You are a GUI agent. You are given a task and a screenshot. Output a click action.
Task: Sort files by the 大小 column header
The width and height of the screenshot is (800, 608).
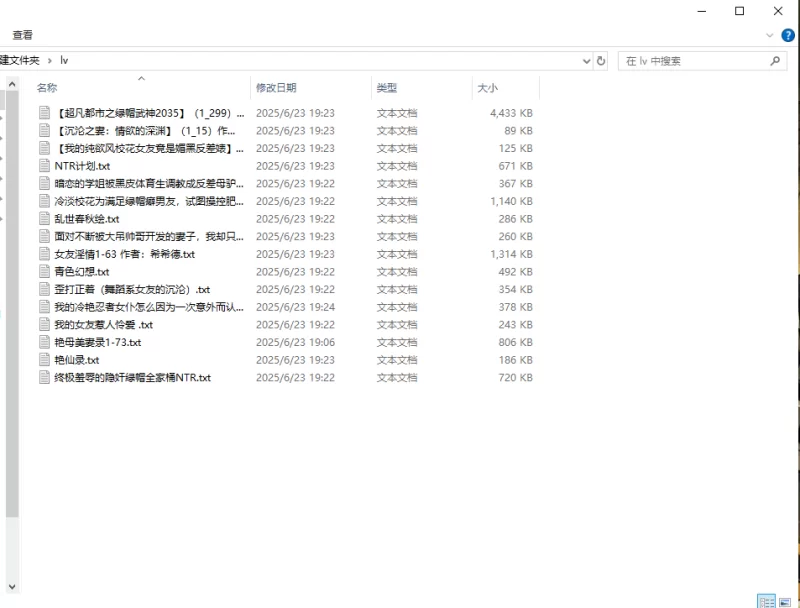(487, 88)
